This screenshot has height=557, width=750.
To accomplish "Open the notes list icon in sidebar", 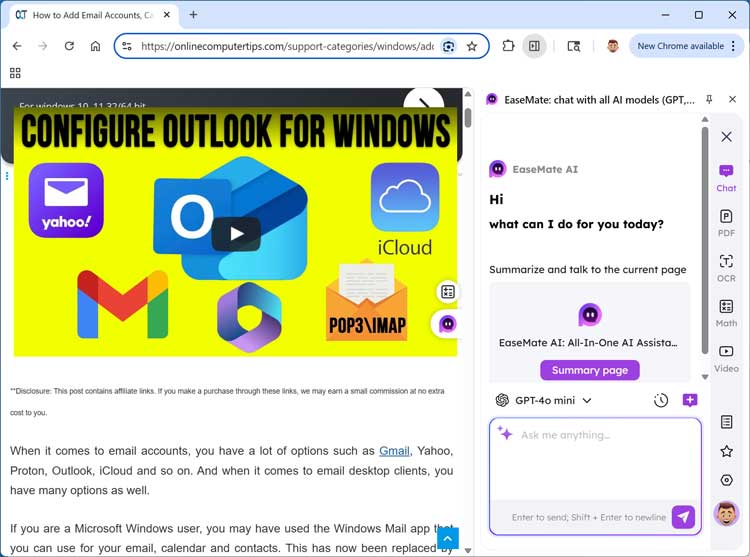I will (x=726, y=422).
